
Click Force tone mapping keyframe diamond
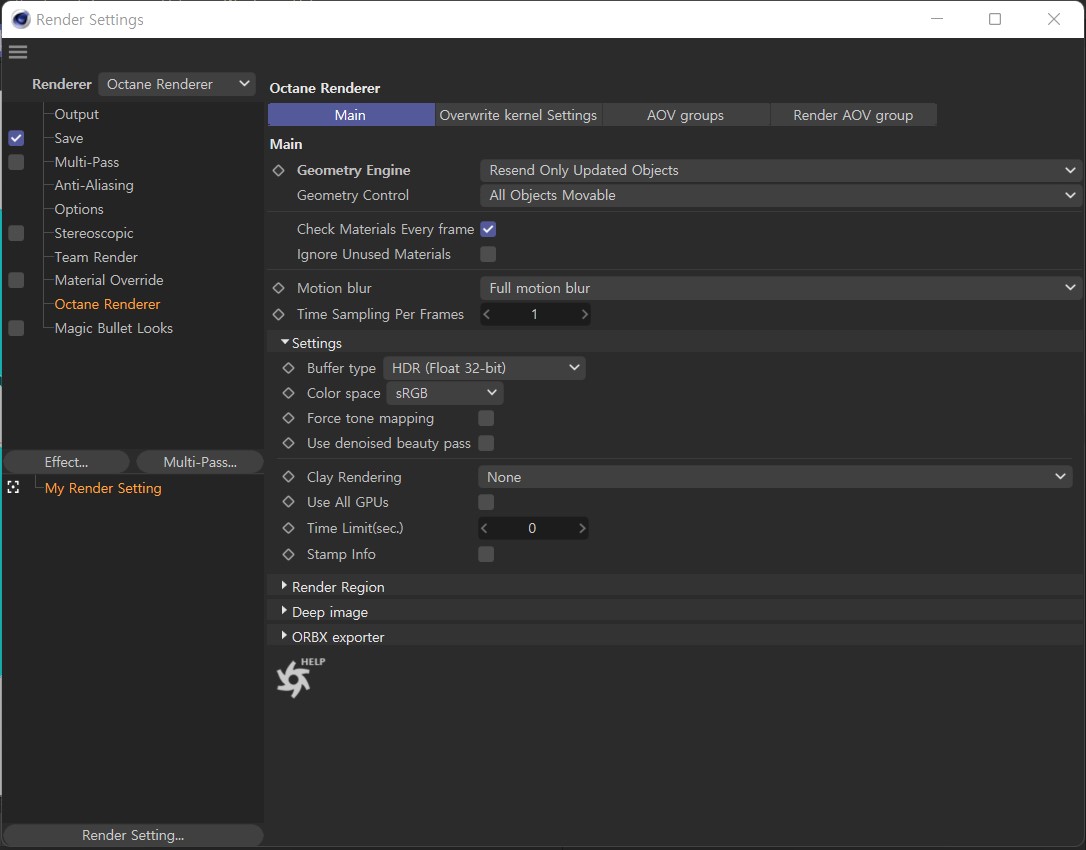(289, 418)
